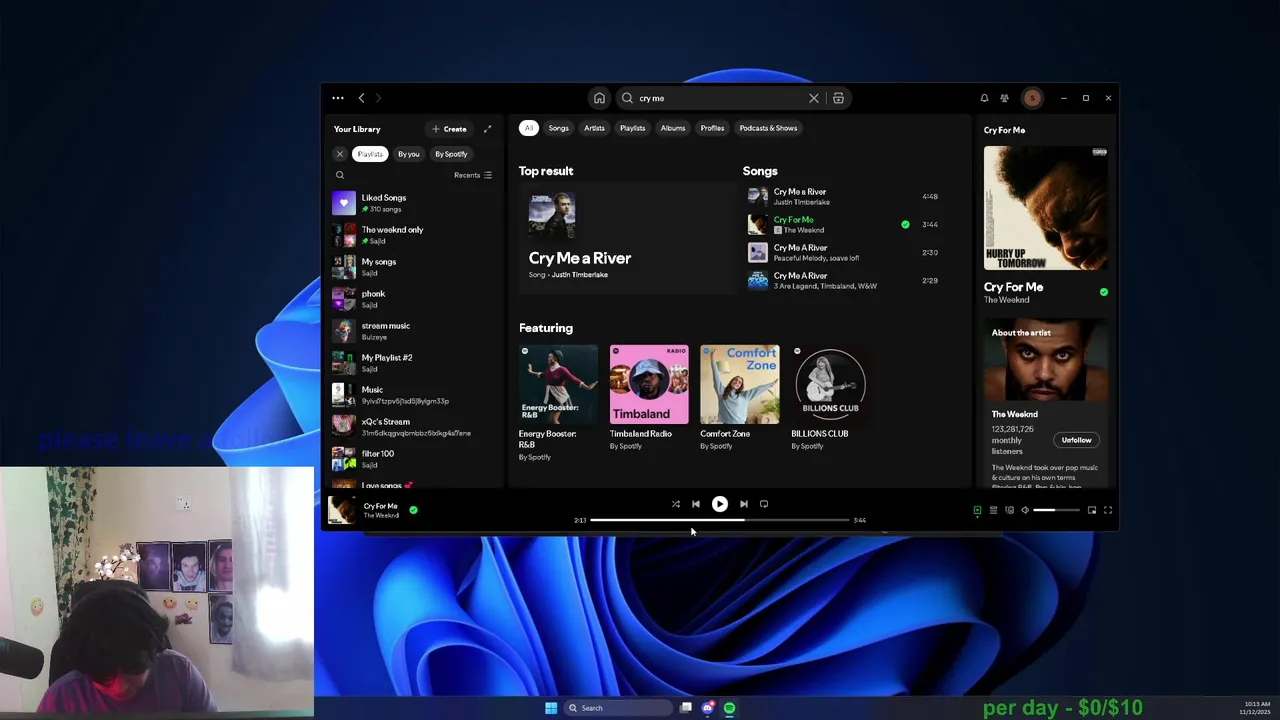Open xQc's Stream playlist

tap(413, 427)
